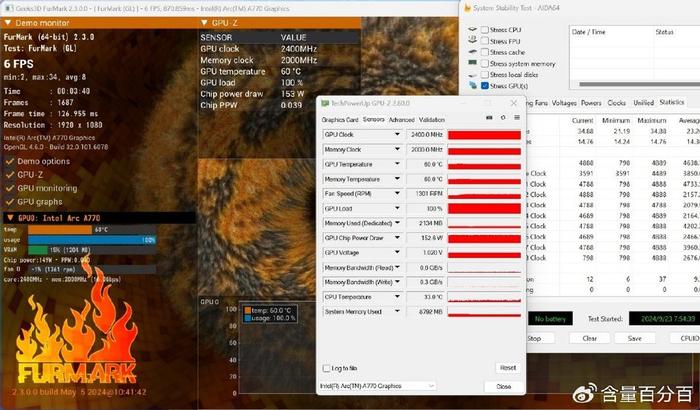The image size is (700, 410).
Task: Tick the Stress cache checkbox
Action: [484, 52]
